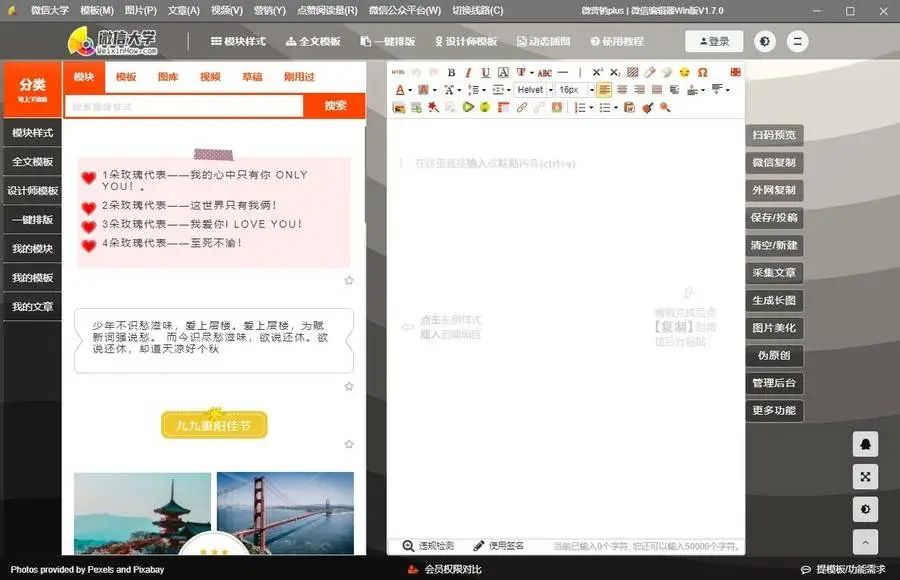The image size is (900, 580).
Task: Expand the font color dropdown arrow
Action: pyautogui.click(x=410, y=90)
